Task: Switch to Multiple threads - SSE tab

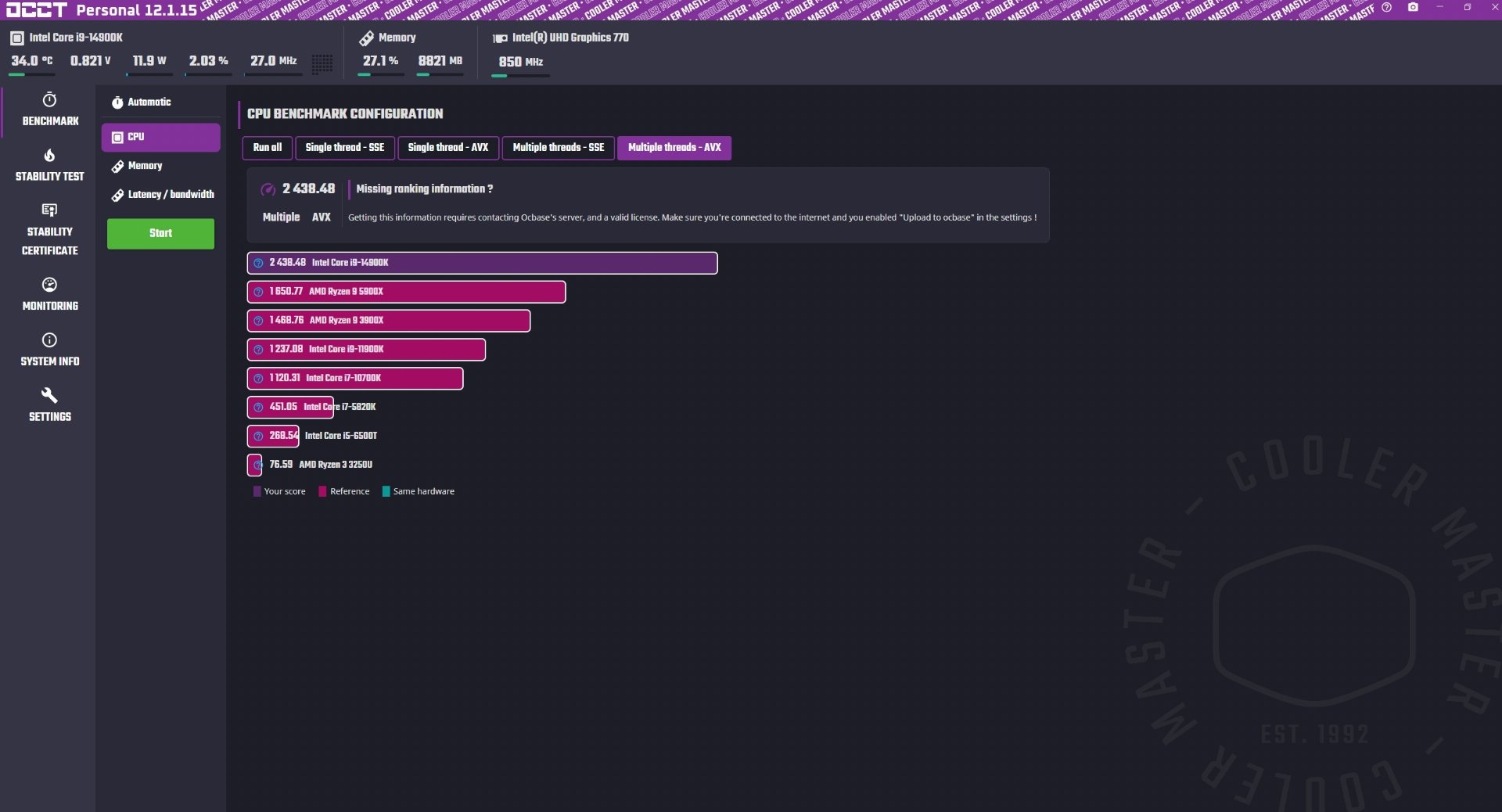Action: click(559, 148)
